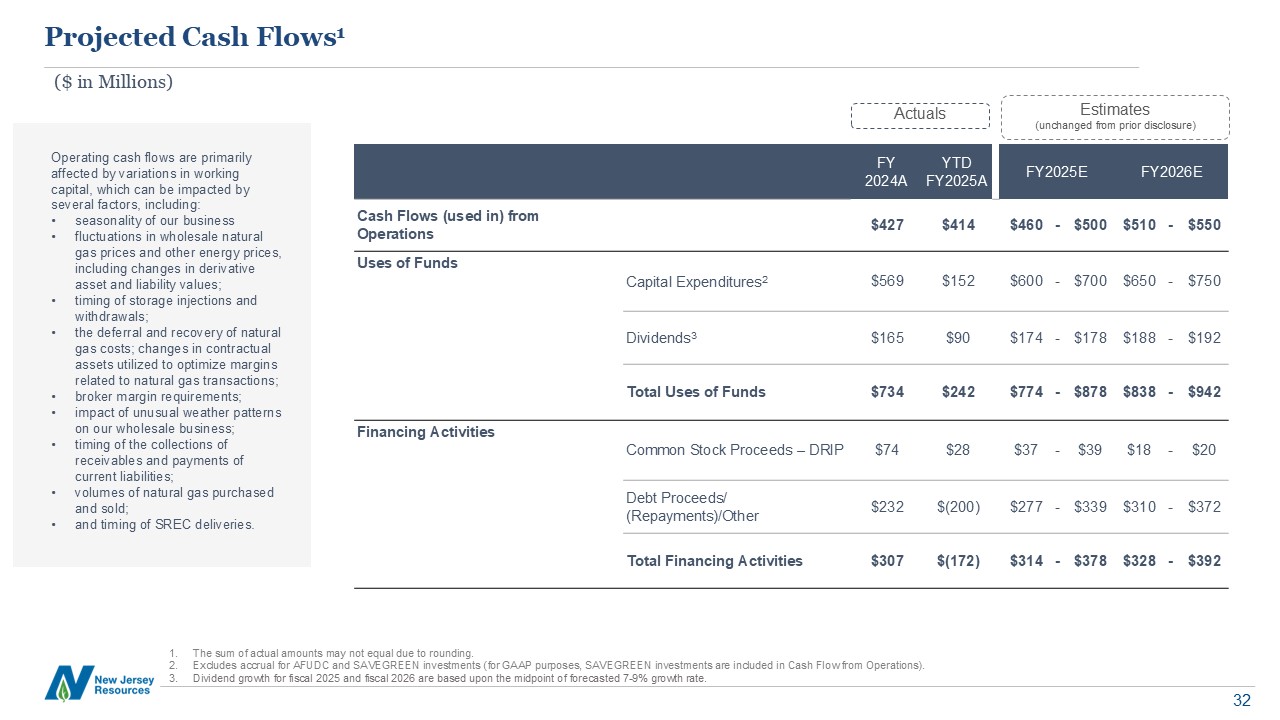Select the Total Uses of Funds label

(696, 392)
